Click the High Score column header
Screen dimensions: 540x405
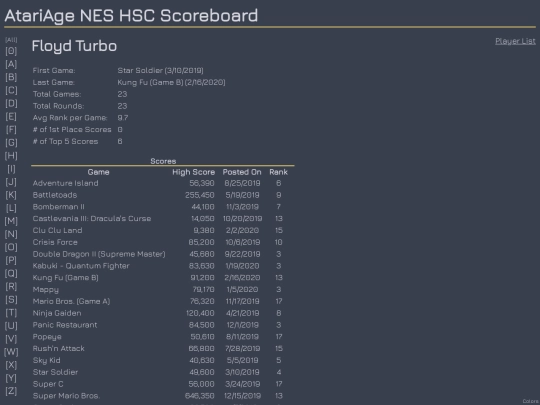coord(194,172)
